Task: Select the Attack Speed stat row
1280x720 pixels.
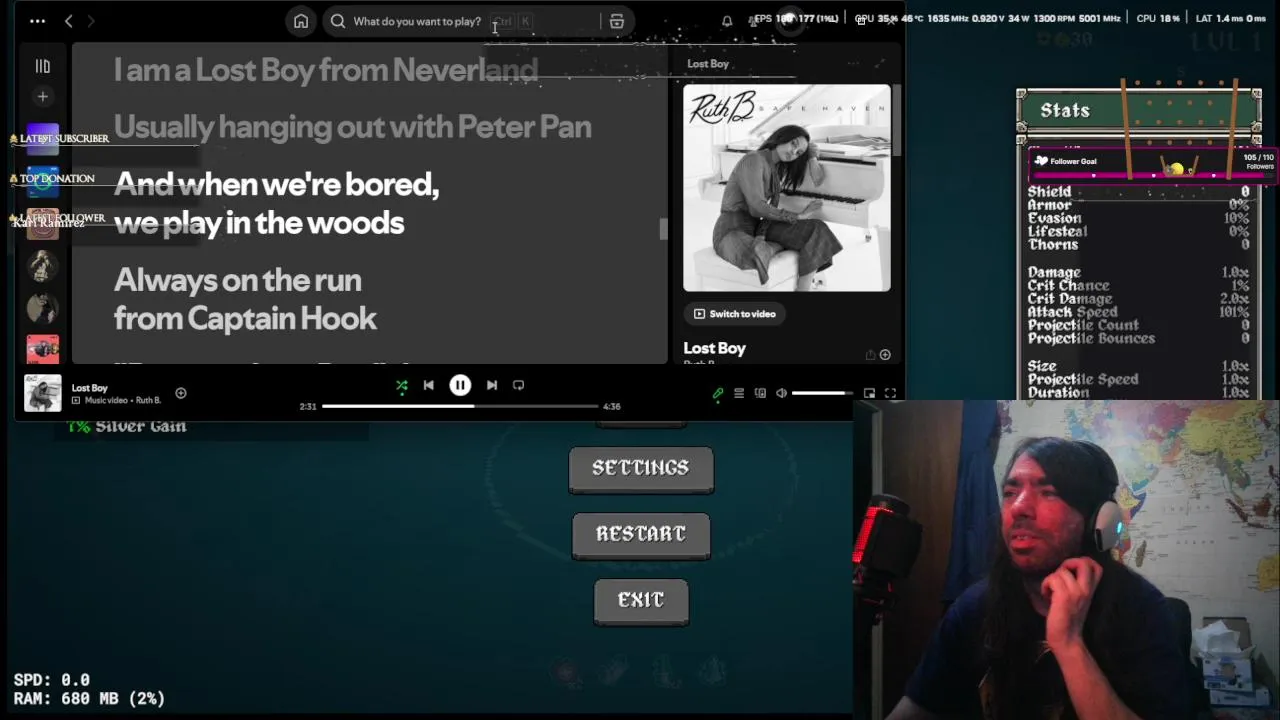Action: click(x=1138, y=312)
